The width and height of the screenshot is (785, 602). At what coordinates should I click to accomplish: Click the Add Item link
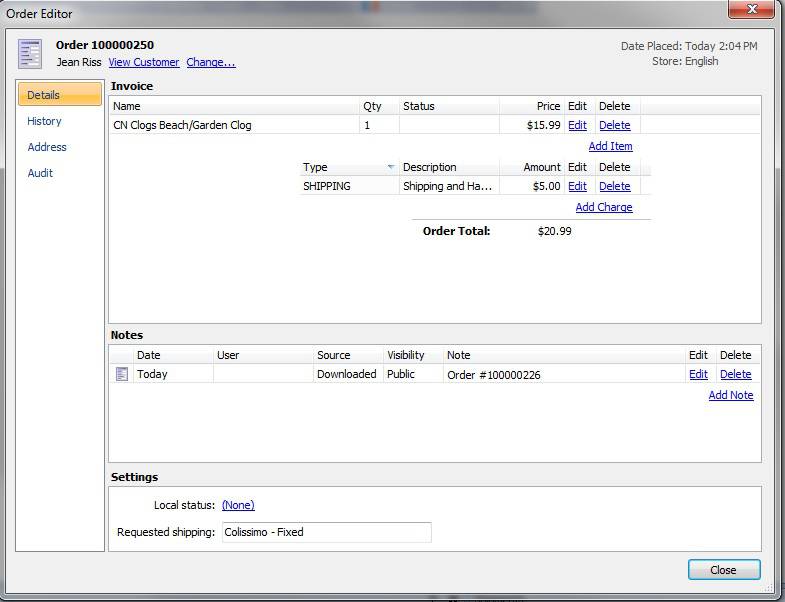pyautogui.click(x=610, y=146)
